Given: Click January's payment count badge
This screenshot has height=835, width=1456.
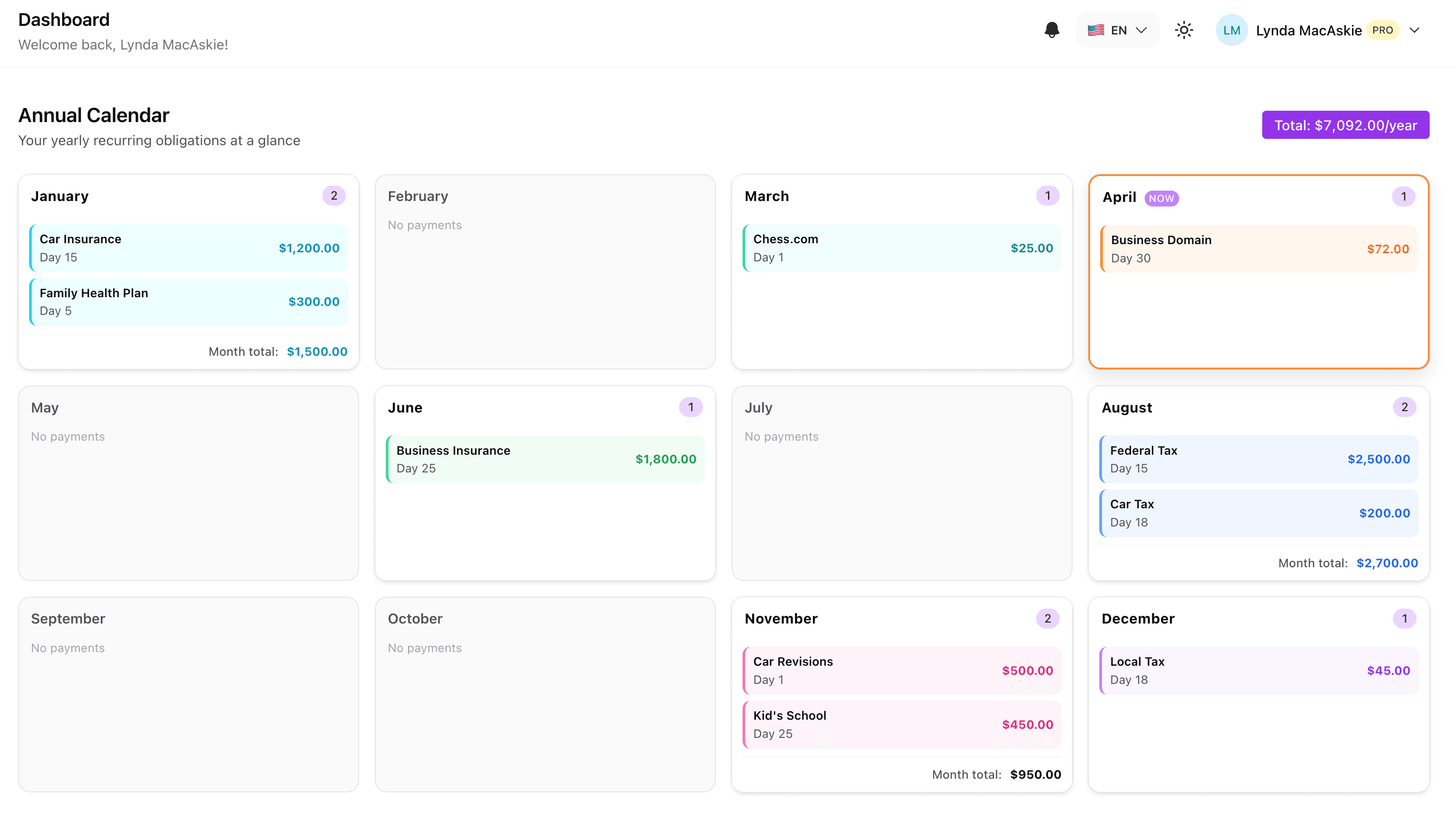Looking at the screenshot, I should [x=334, y=196].
